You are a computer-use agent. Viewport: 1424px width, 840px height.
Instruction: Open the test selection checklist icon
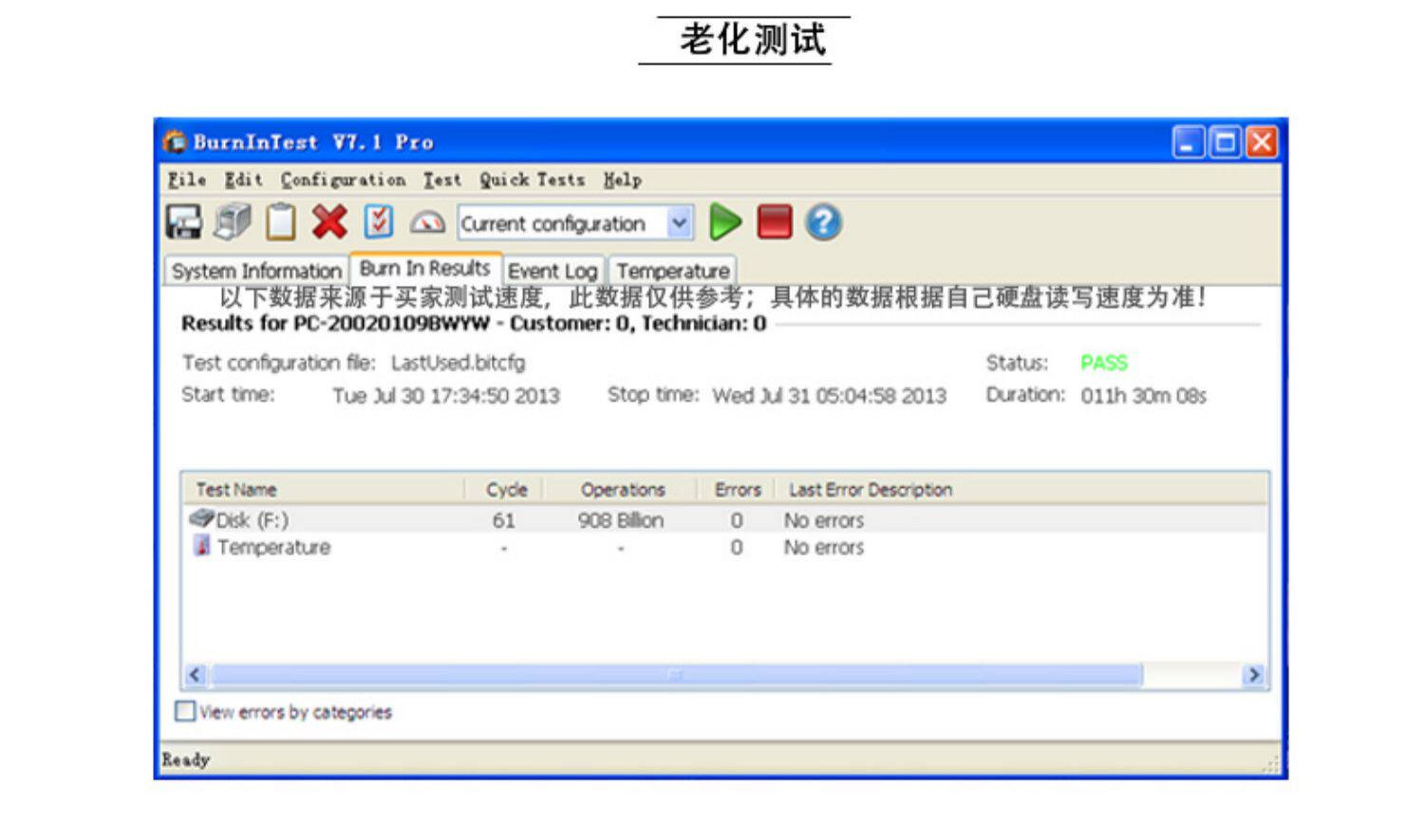pyautogui.click(x=379, y=222)
